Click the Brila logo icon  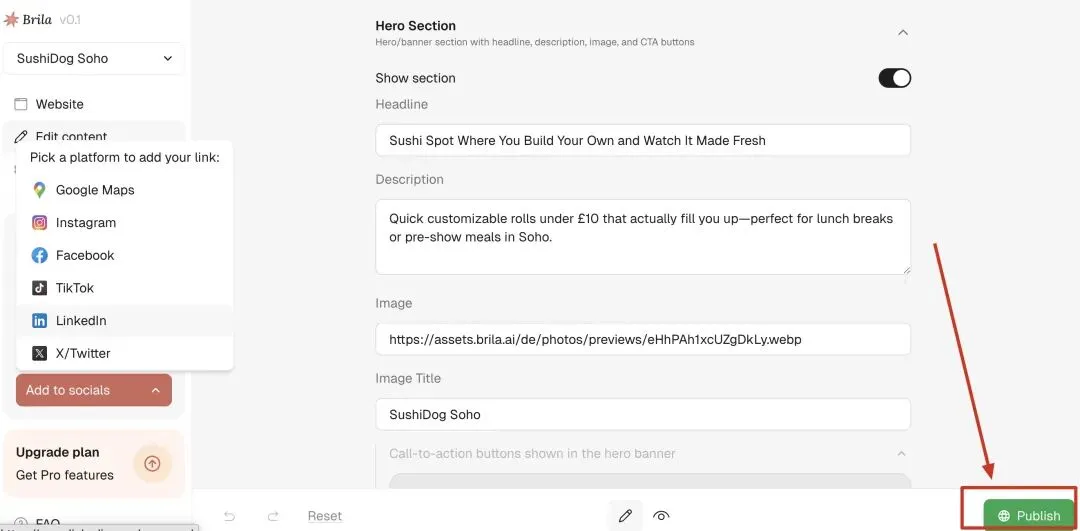click(x=11, y=20)
